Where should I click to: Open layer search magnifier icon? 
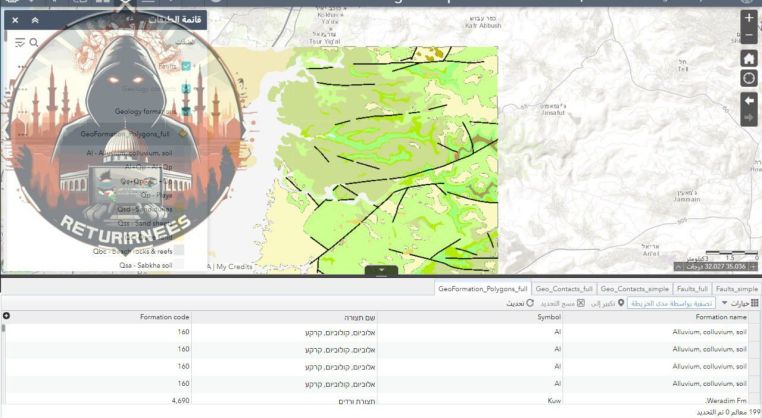[34, 43]
